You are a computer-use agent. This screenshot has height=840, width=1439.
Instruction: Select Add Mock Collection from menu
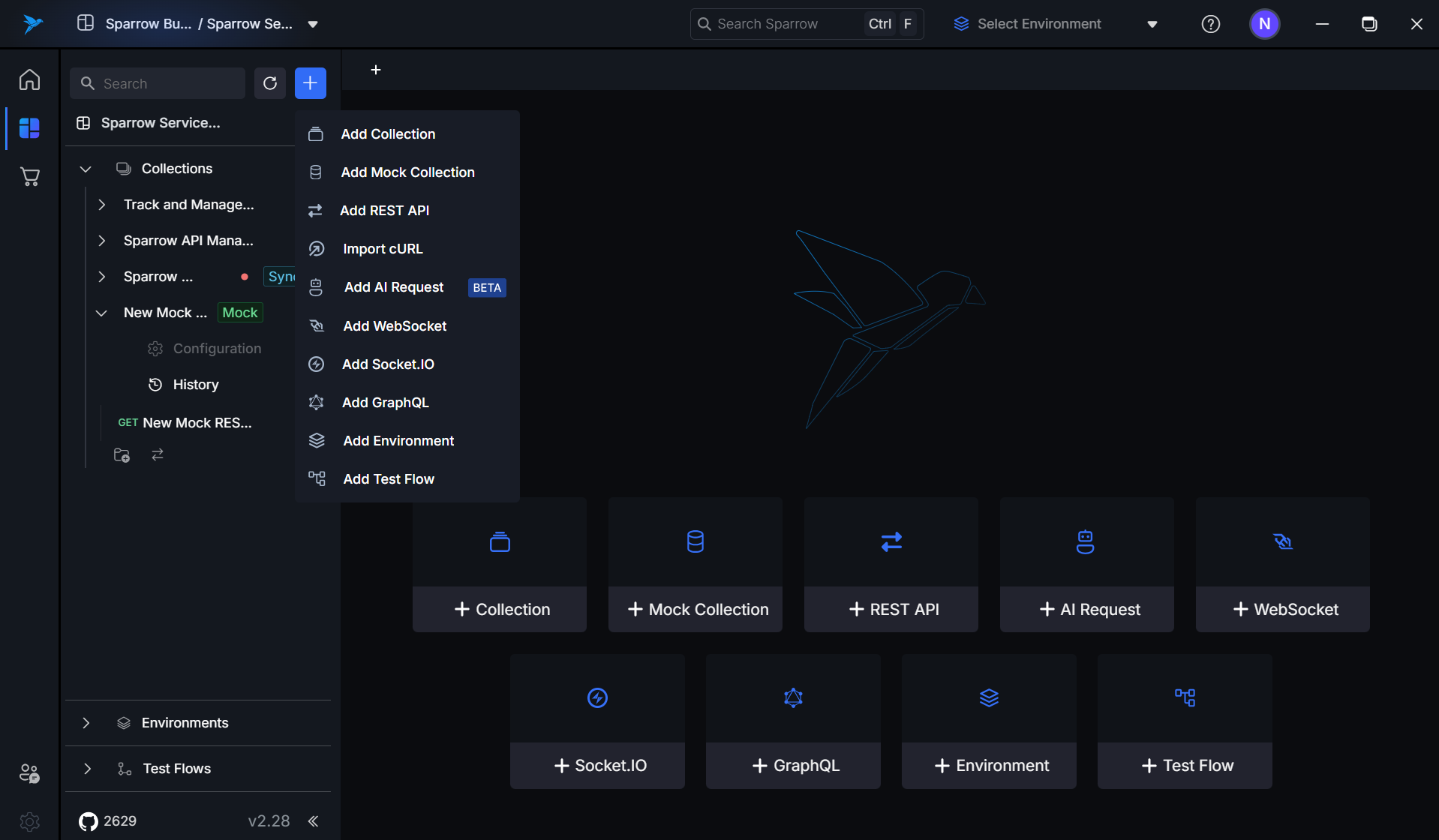pos(407,172)
